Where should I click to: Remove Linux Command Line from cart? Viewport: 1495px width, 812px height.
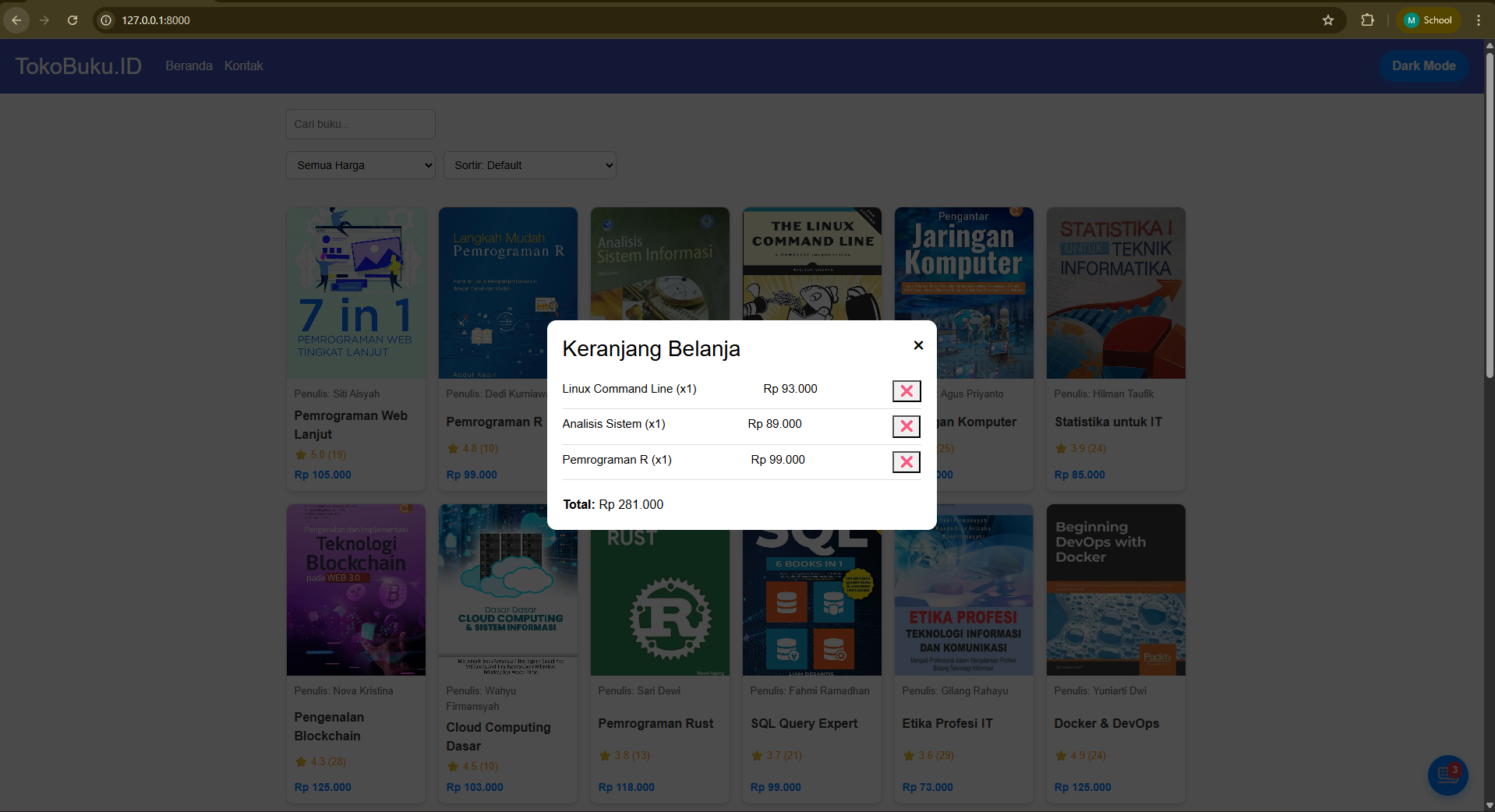906,391
